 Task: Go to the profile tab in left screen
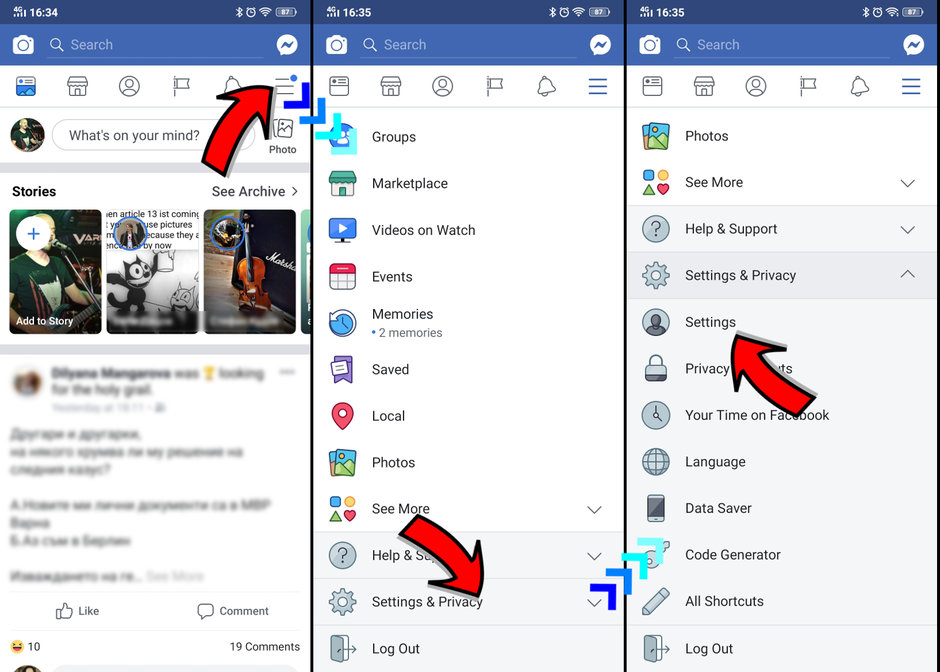129,86
